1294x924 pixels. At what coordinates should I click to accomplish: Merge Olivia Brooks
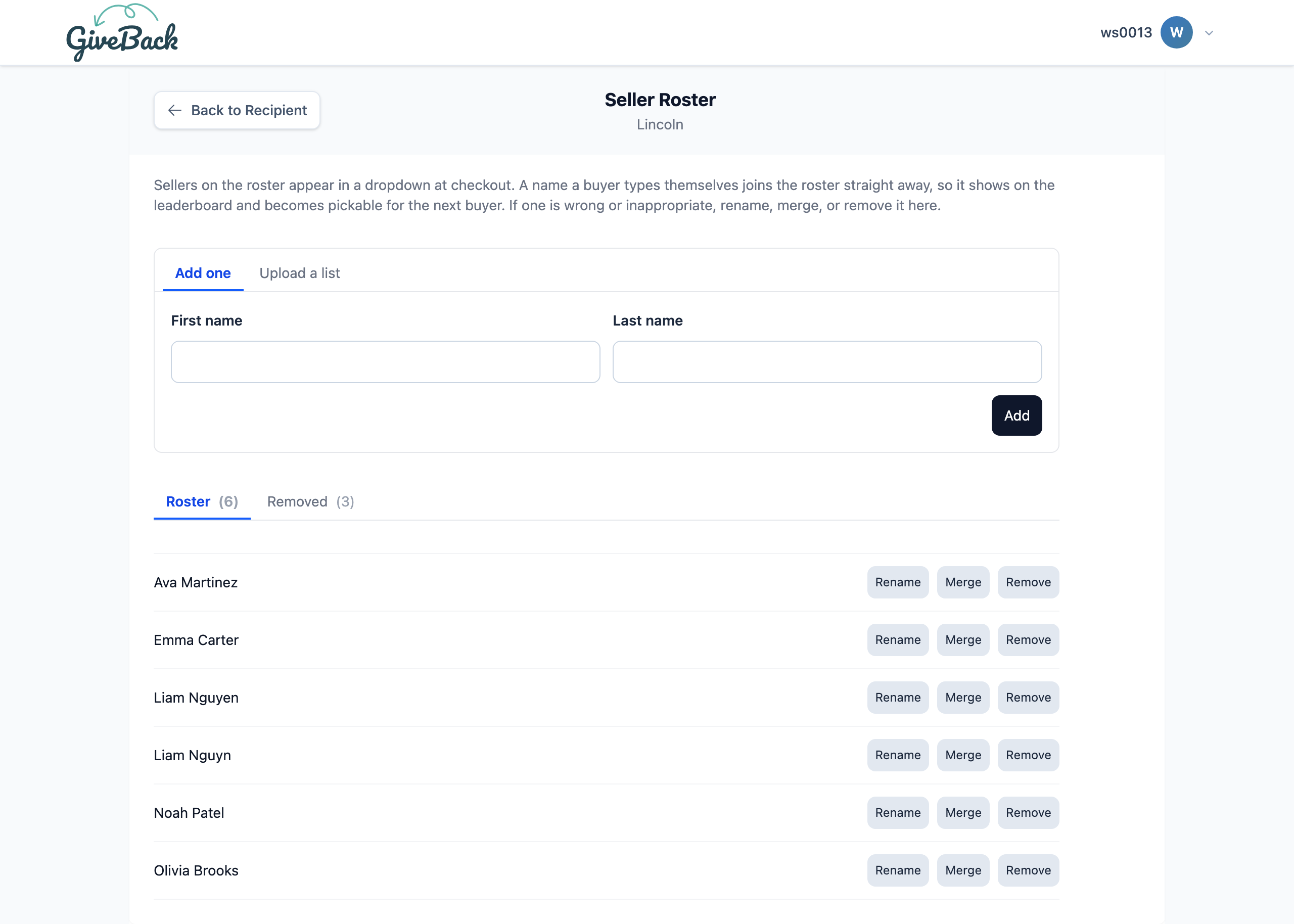point(963,870)
